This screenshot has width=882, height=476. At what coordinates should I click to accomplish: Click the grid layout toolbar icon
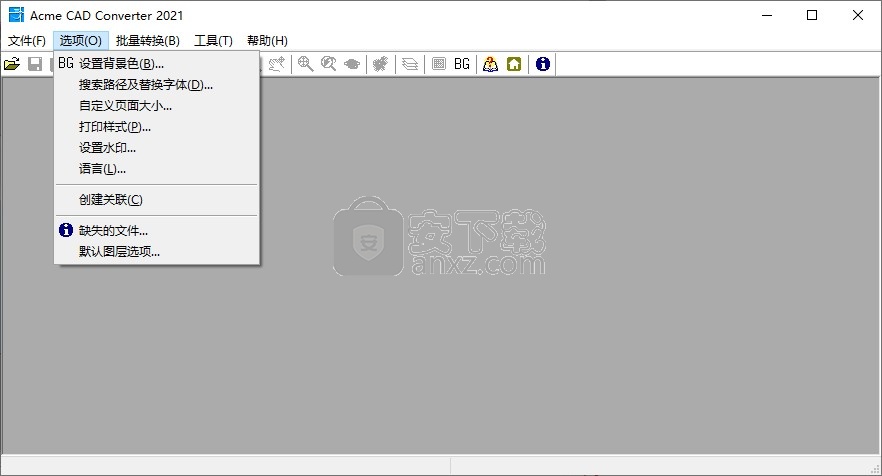[x=439, y=64]
